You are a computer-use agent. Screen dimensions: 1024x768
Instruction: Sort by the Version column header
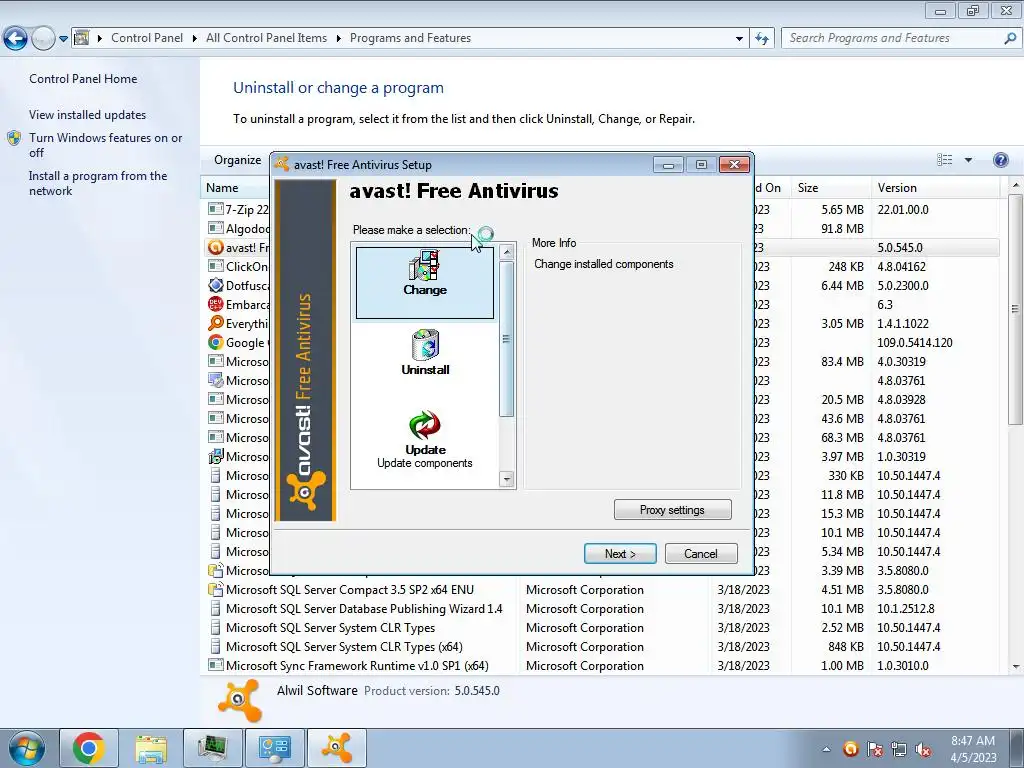pos(935,188)
